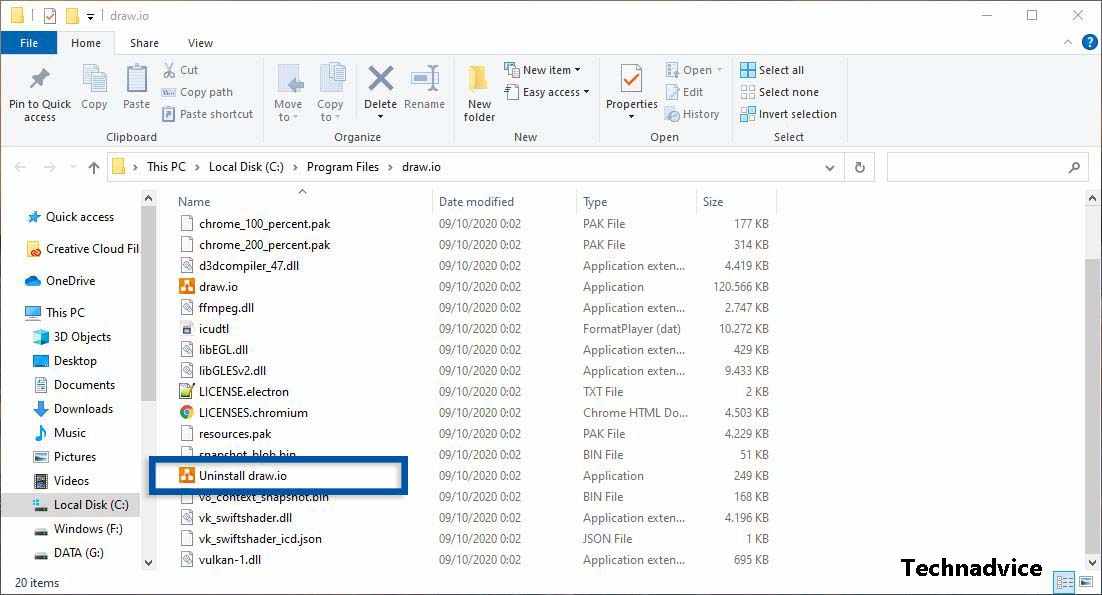Open the address bar history dropdown
The width and height of the screenshot is (1102, 595).
click(829, 168)
